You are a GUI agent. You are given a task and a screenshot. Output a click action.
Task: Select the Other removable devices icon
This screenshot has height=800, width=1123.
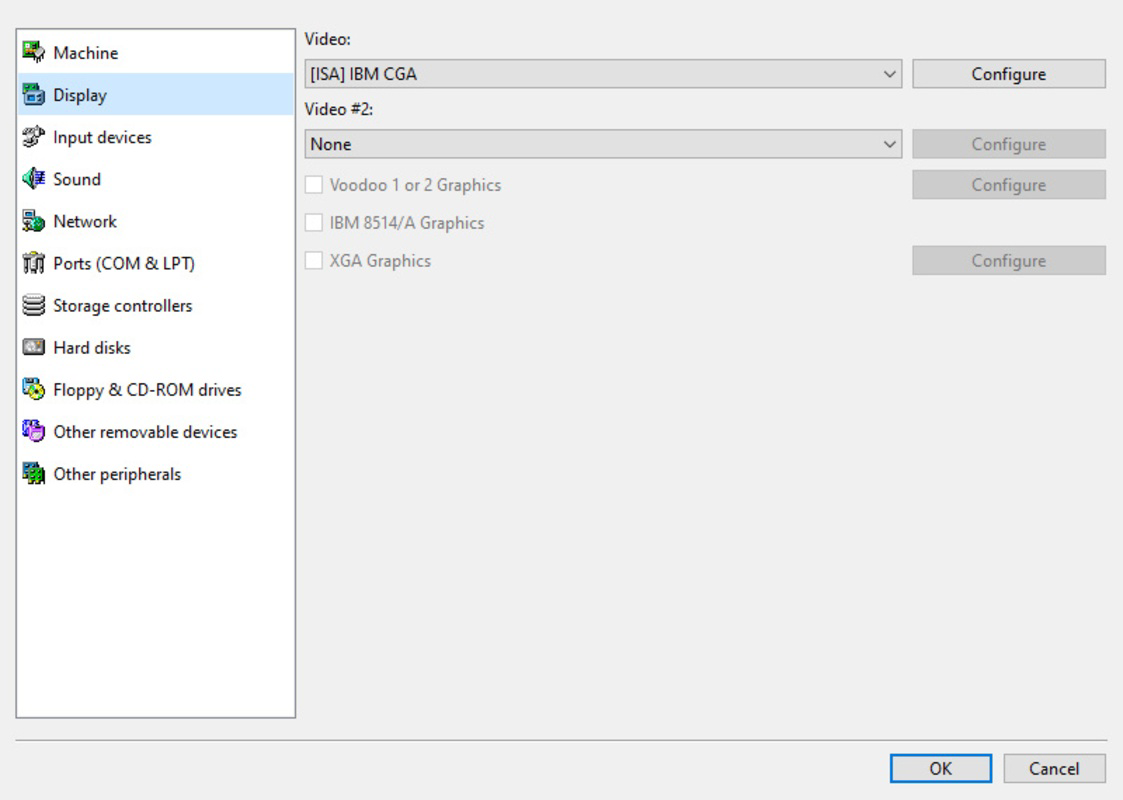point(34,432)
